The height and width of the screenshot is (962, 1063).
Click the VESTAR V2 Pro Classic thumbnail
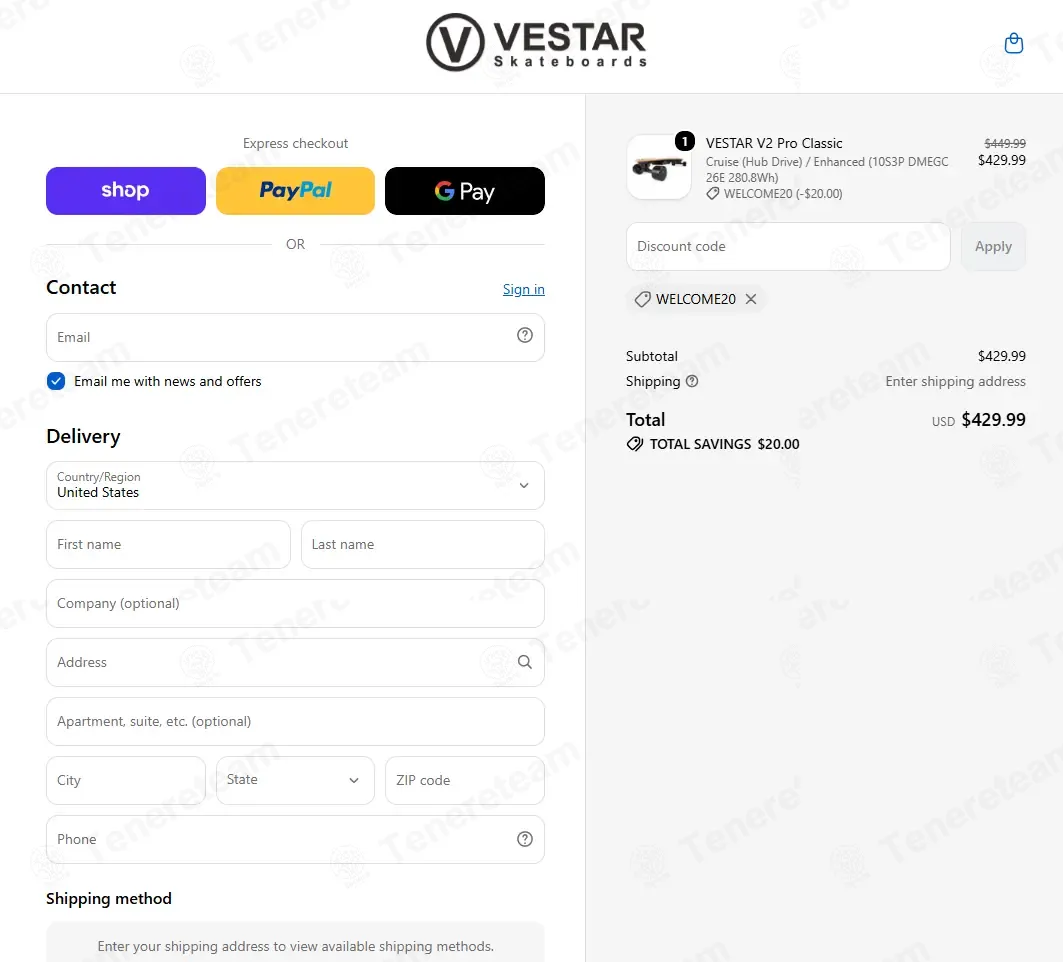click(659, 167)
